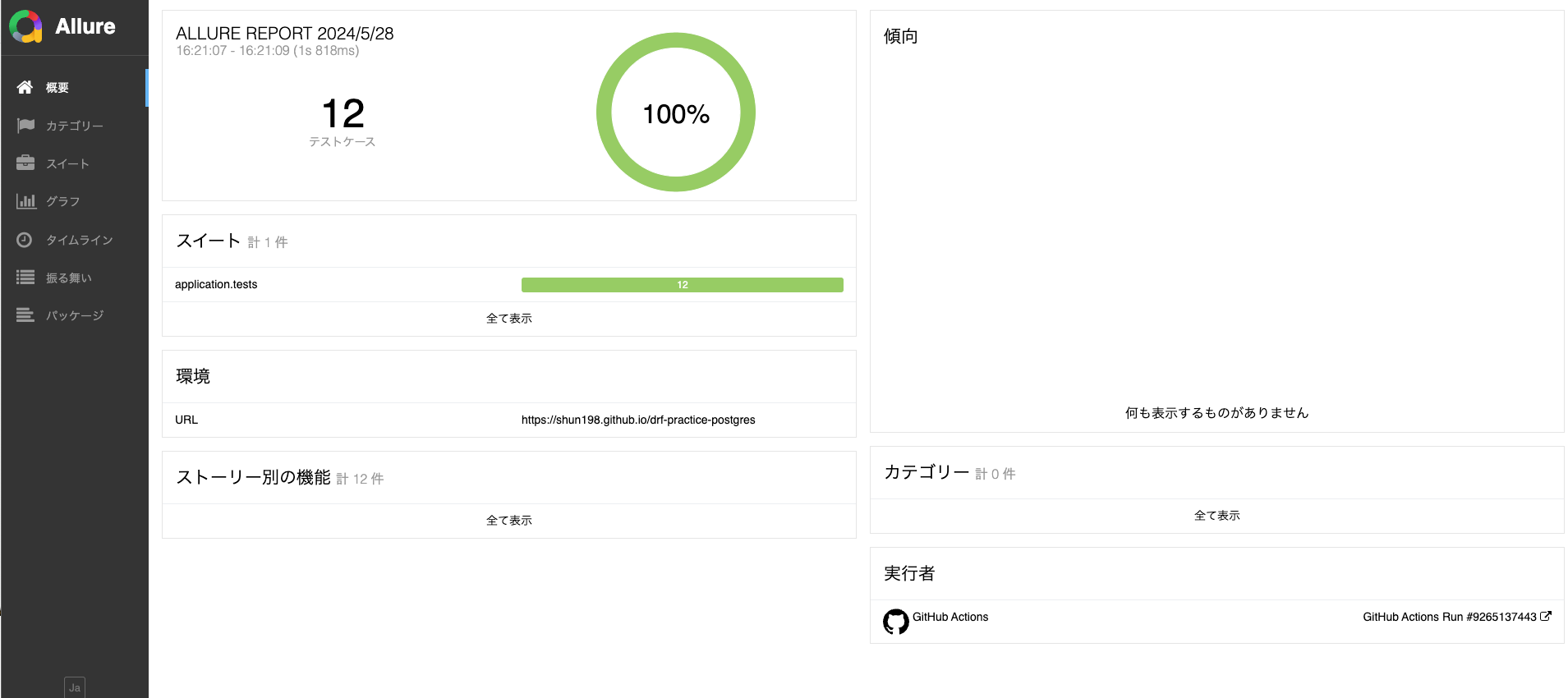This screenshot has height=698, width=1568.
Task: Select the カテゴリー flag icon in sidebar
Action: pos(25,125)
